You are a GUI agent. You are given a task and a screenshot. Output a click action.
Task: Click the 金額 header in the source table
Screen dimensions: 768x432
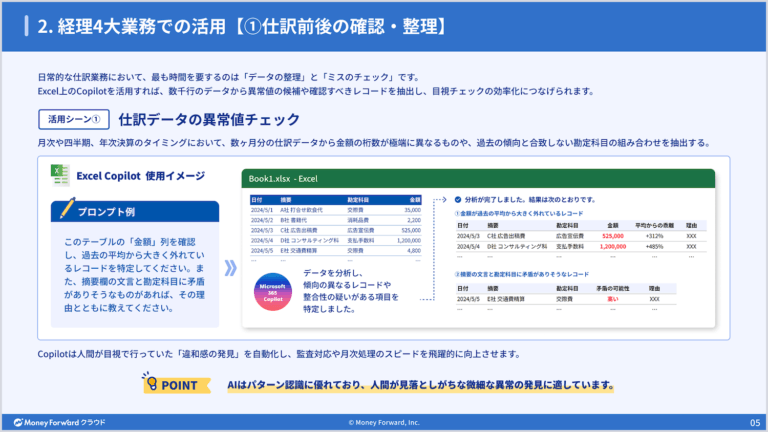[415, 200]
